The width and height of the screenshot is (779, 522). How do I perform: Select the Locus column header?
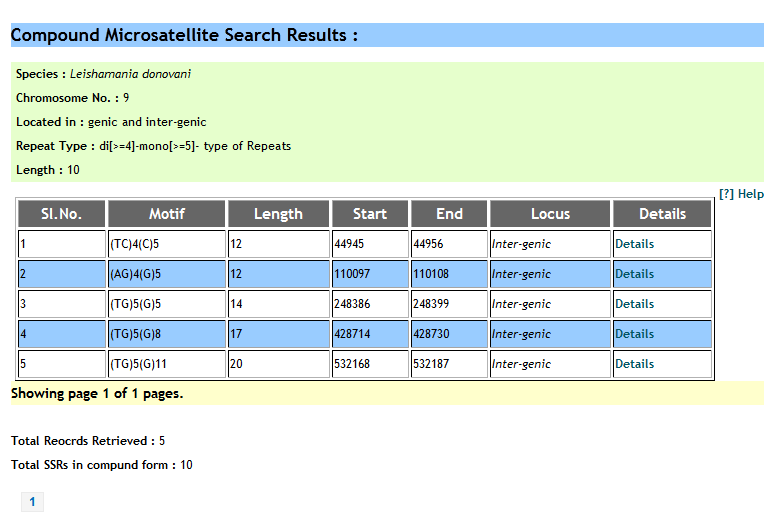coord(550,214)
